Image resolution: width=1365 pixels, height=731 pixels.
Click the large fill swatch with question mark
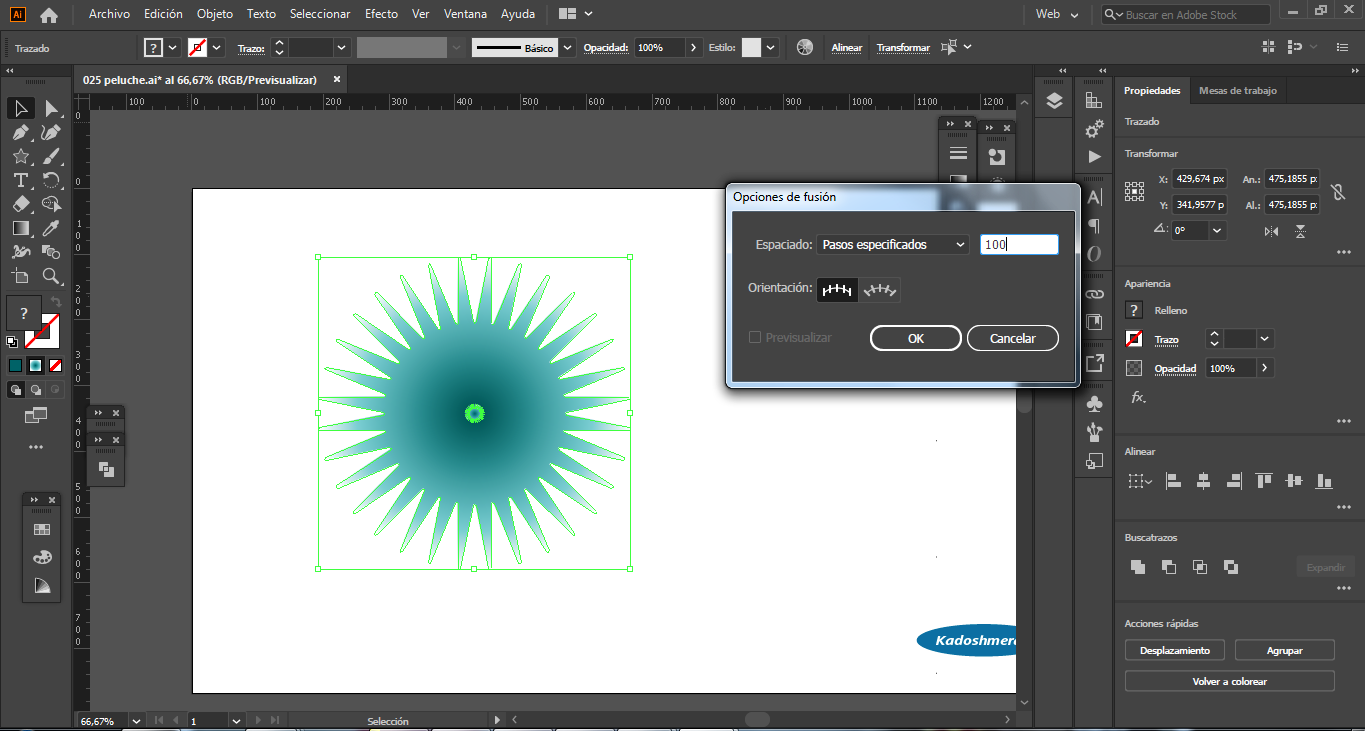24,313
